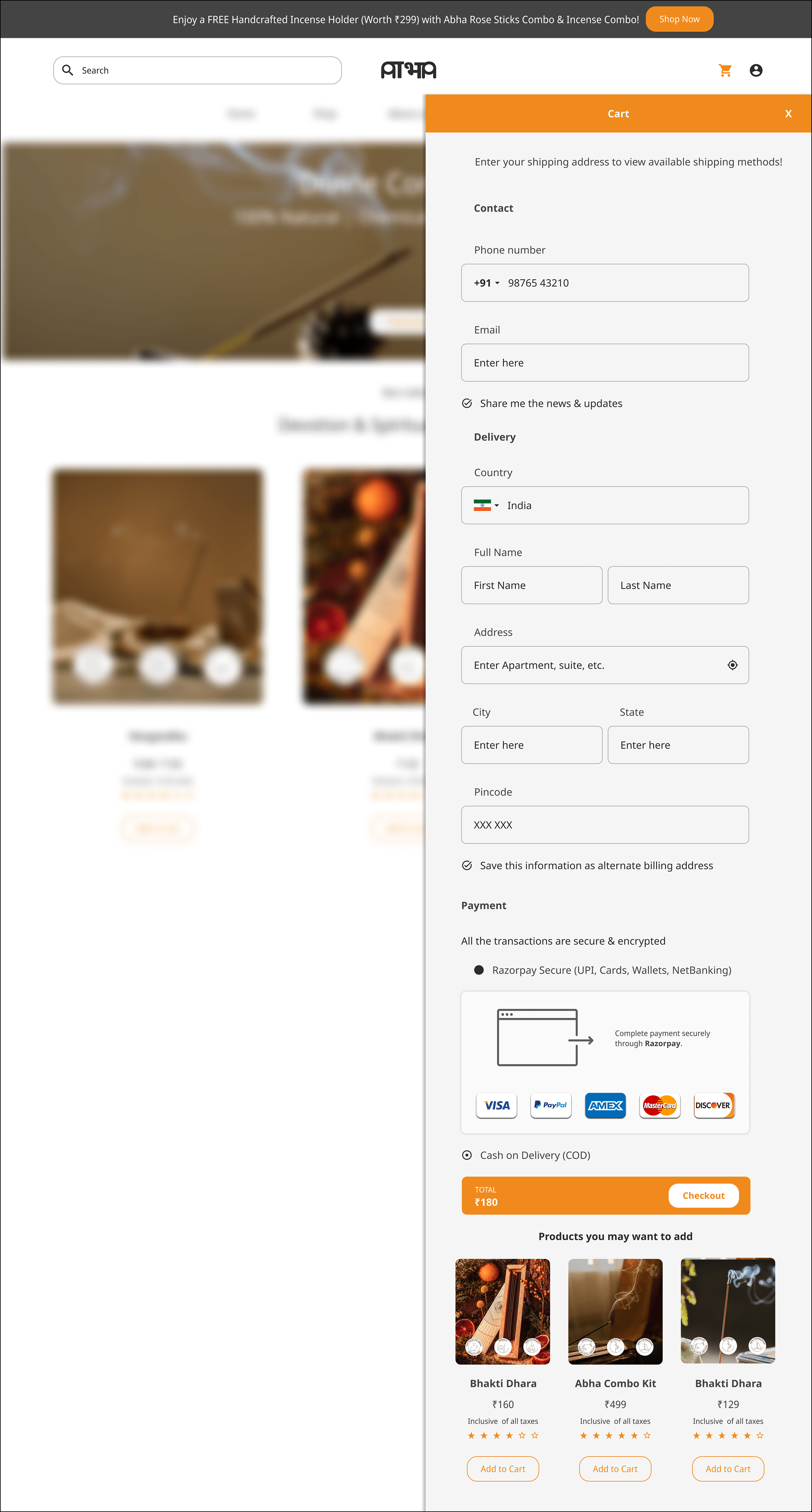
Task: Focus the Search input field
Action: pos(197,70)
